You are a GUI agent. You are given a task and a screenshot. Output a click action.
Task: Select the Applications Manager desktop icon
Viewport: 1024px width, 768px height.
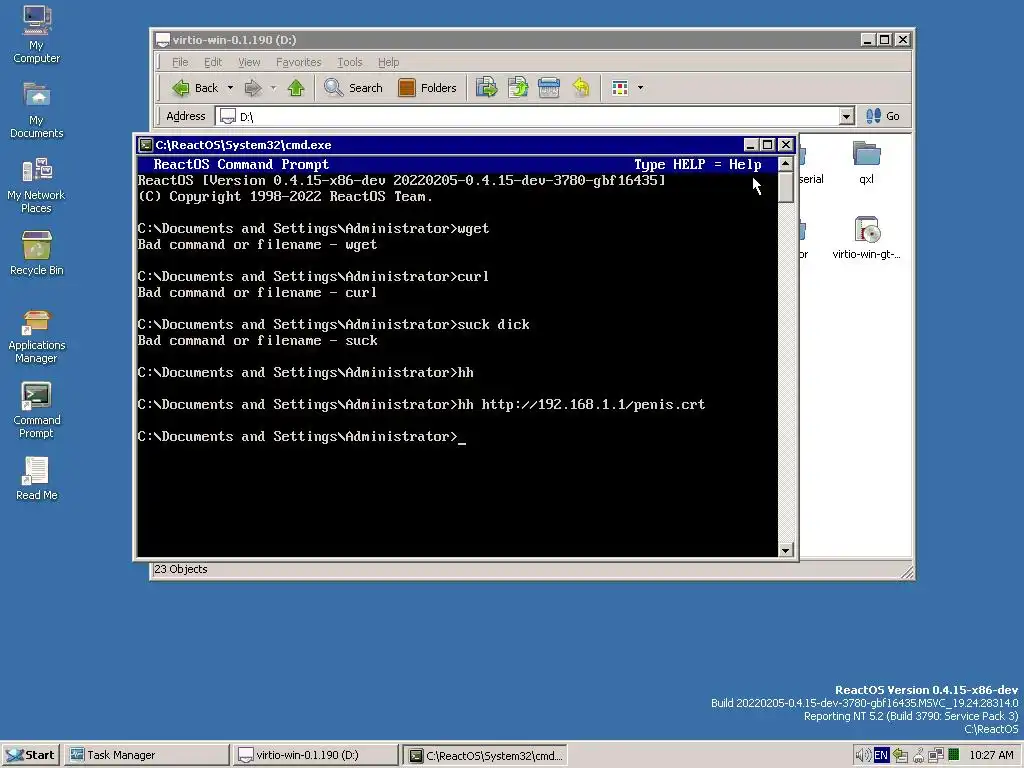[x=37, y=336]
